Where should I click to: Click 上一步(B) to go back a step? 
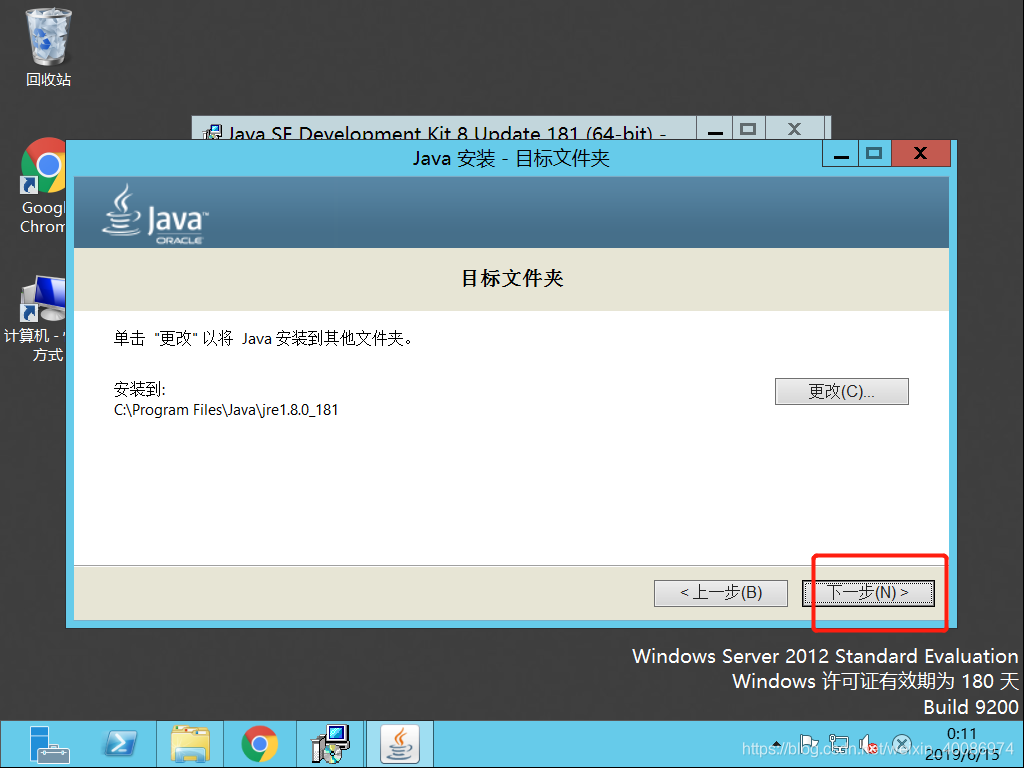(721, 592)
